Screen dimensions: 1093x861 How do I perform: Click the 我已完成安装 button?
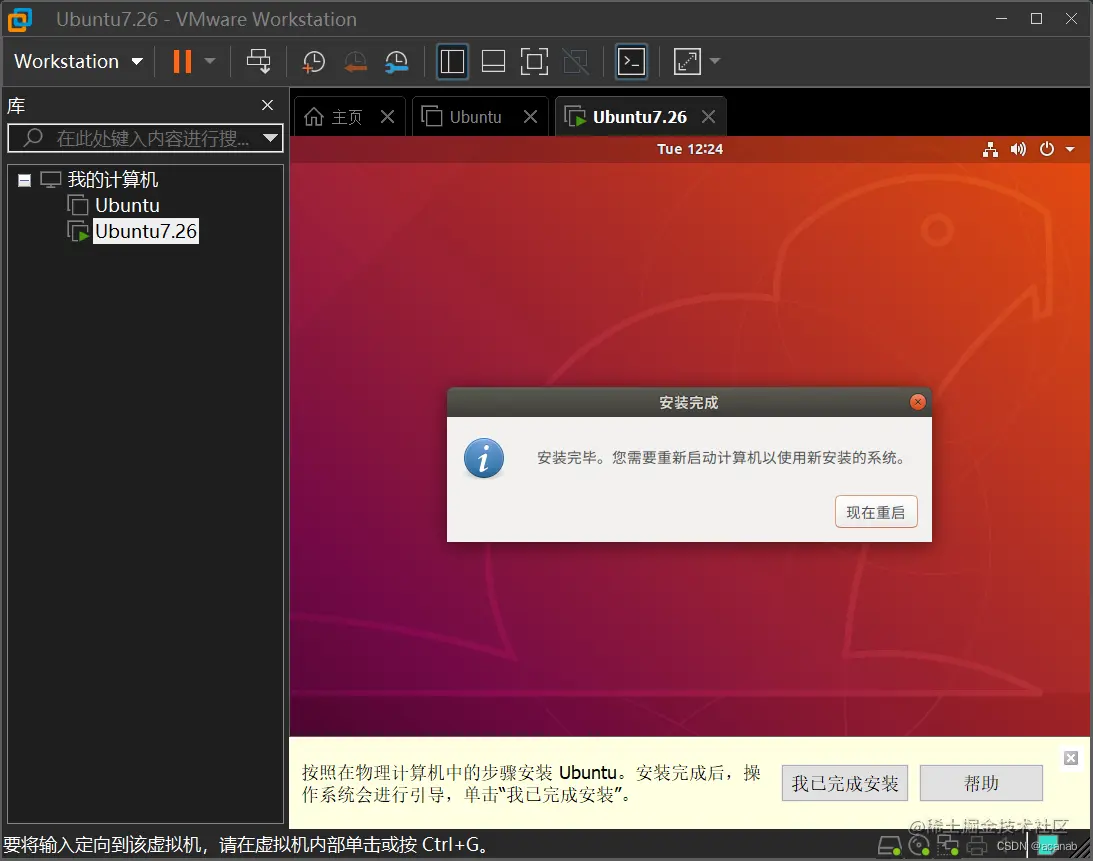[845, 783]
